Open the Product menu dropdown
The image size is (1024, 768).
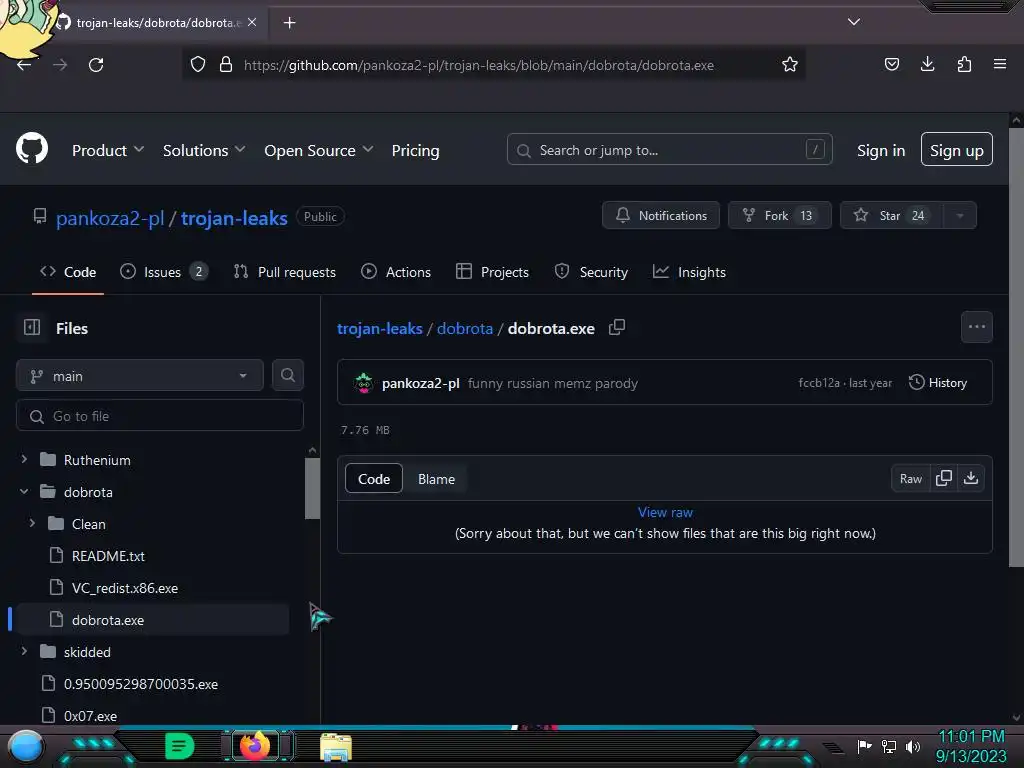(x=108, y=150)
